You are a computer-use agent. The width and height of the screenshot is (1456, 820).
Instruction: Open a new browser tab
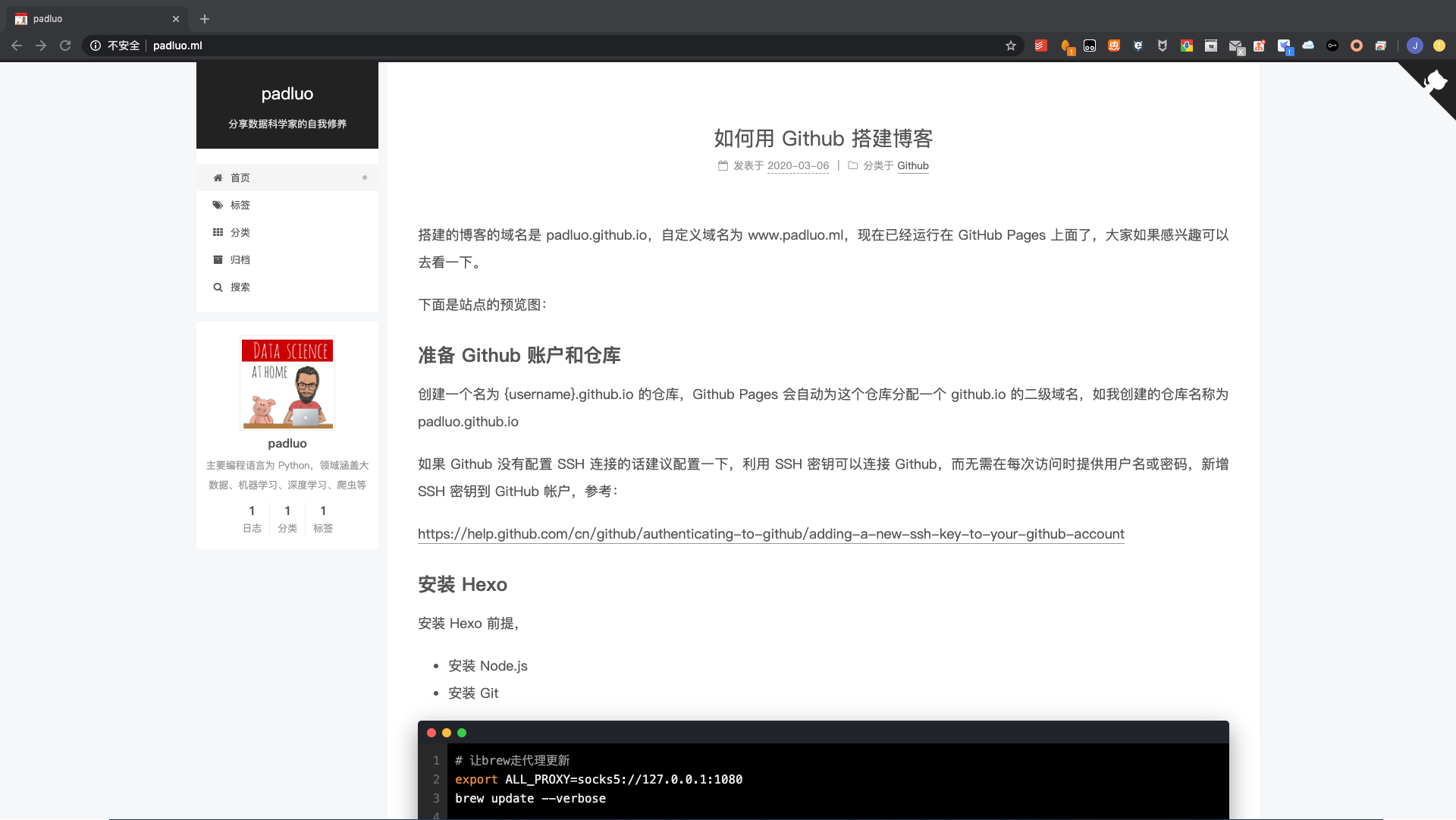pyautogui.click(x=205, y=19)
